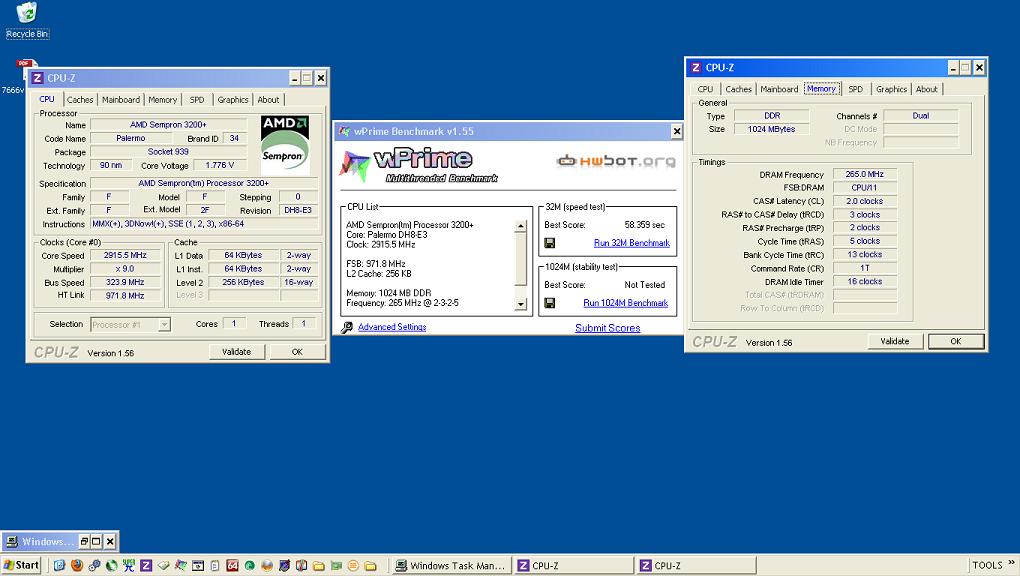Click the FSB:DRAM value CPU/11
The height and width of the screenshot is (576, 1020).
tap(865, 187)
